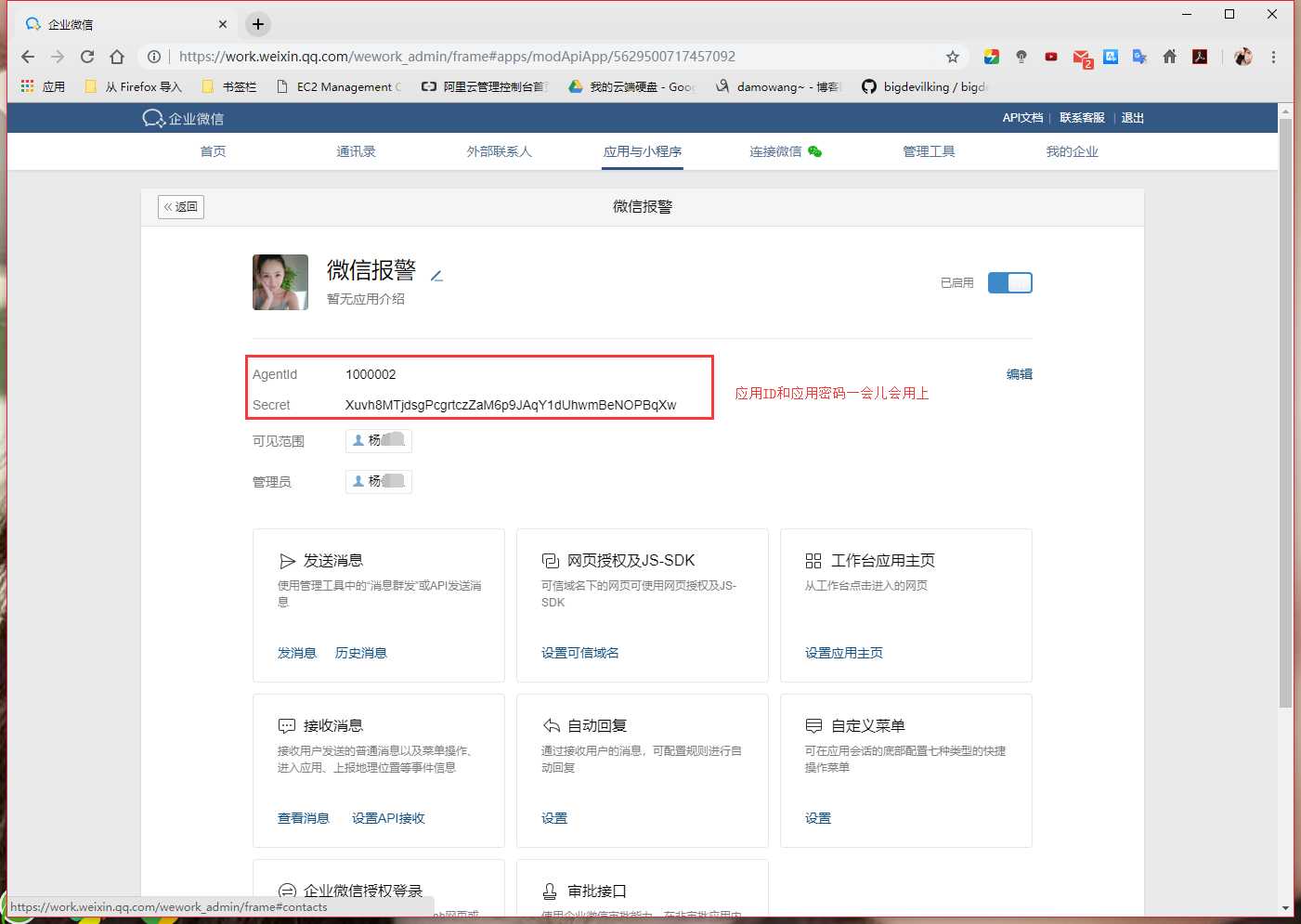Open the 我的云端硬盘 Google Drive bookmark
The width and height of the screenshot is (1301, 924).
click(x=632, y=86)
